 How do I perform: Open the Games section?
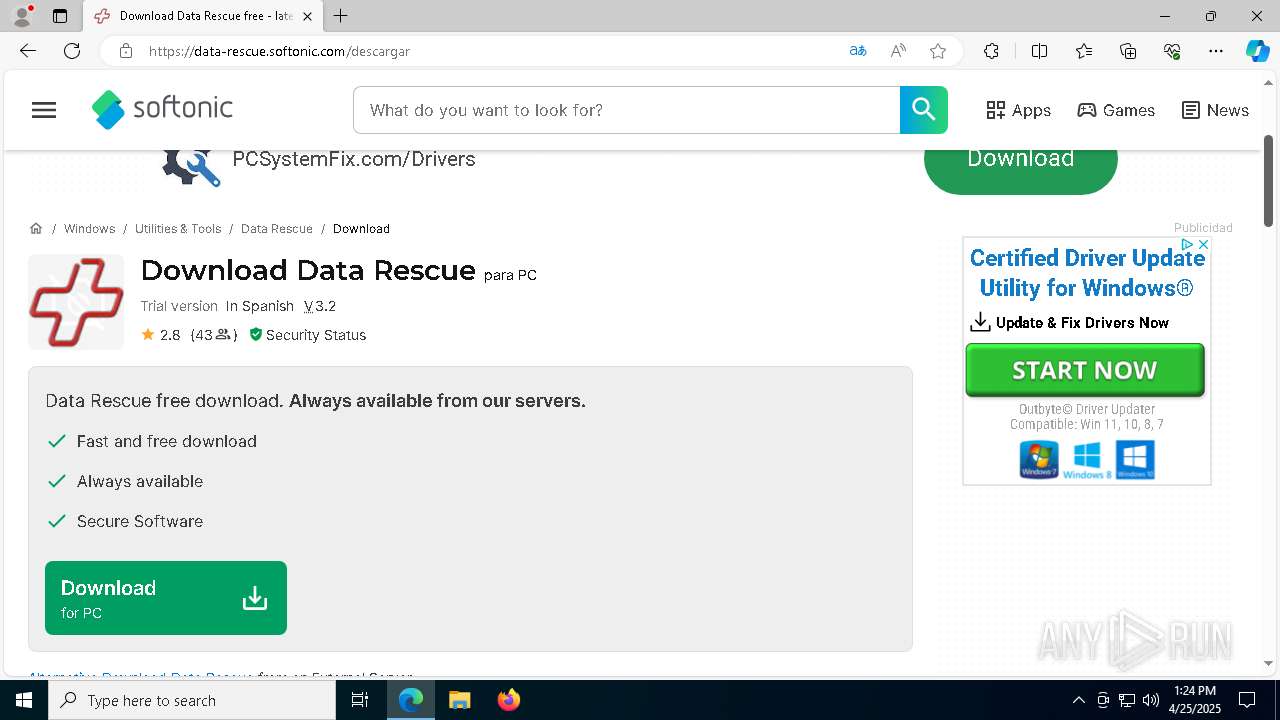pyautogui.click(x=1116, y=110)
